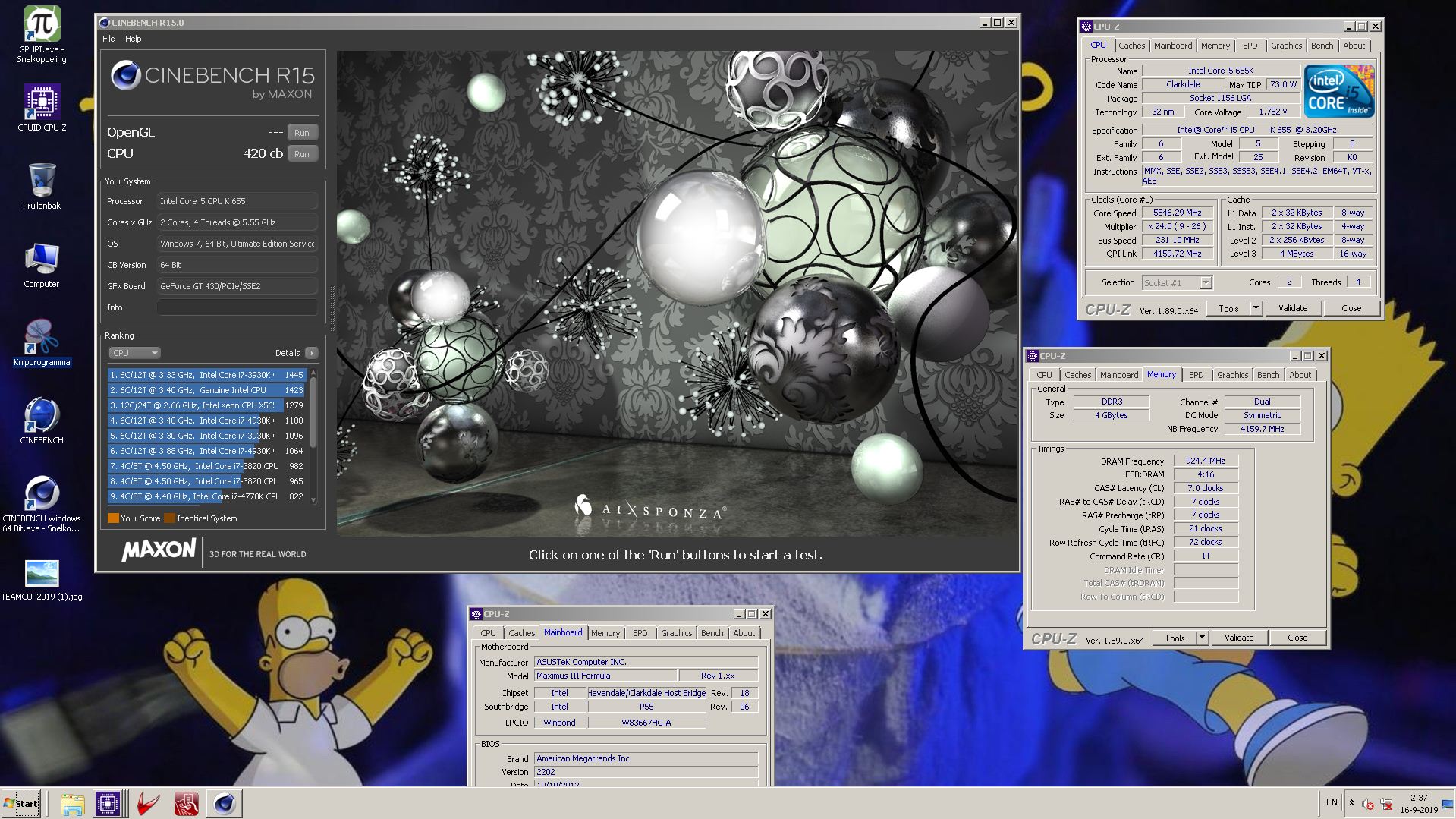1456x819 pixels.
Task: Click the Intel Core i5 logo in CPU-Z
Action: [1339, 91]
